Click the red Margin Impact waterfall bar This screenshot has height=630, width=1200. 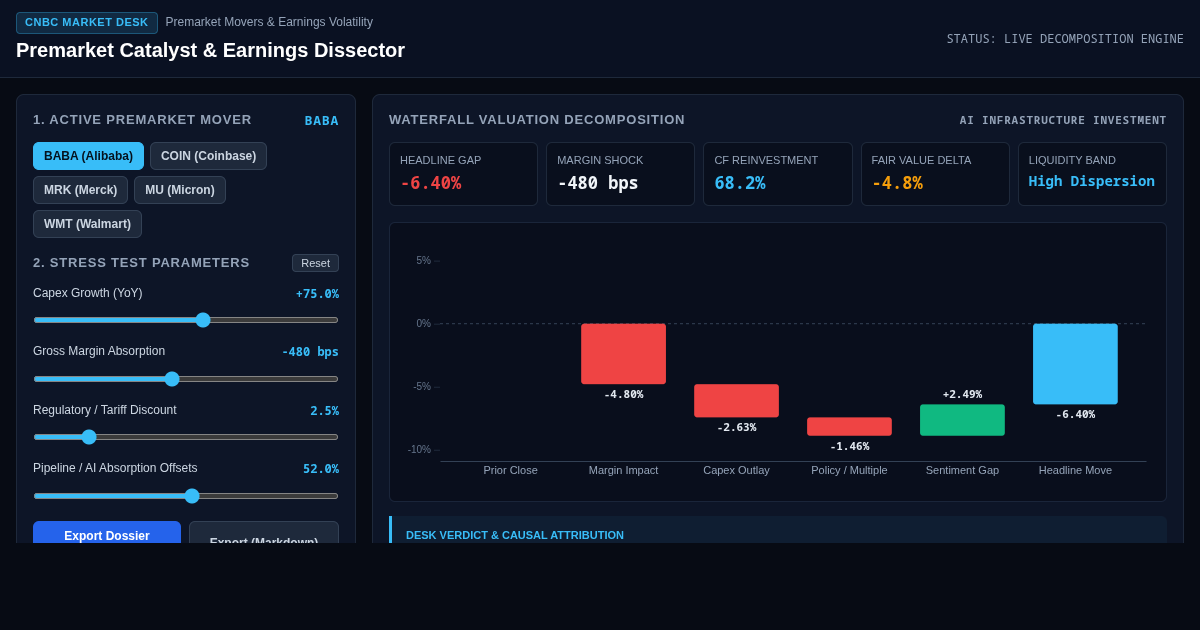click(x=623, y=354)
